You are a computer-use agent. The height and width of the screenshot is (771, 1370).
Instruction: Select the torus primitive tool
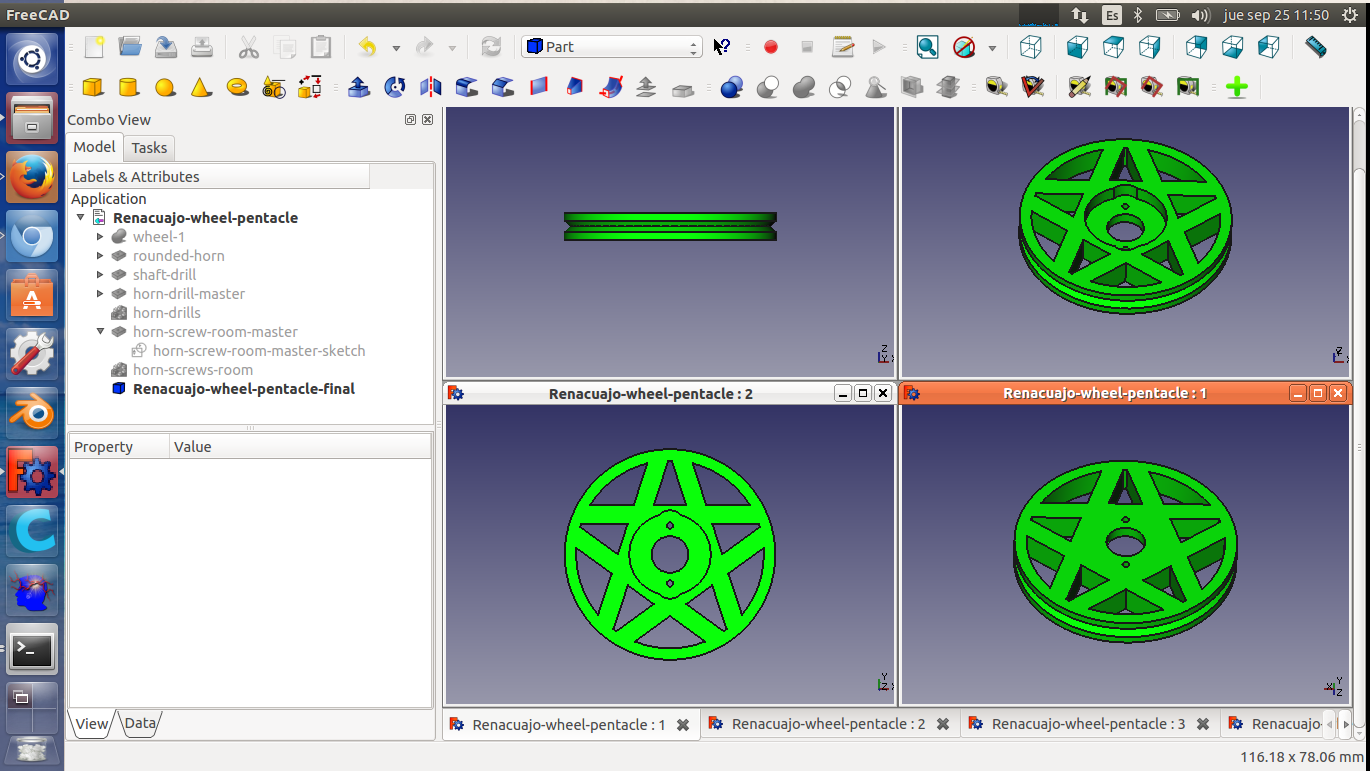click(x=238, y=88)
